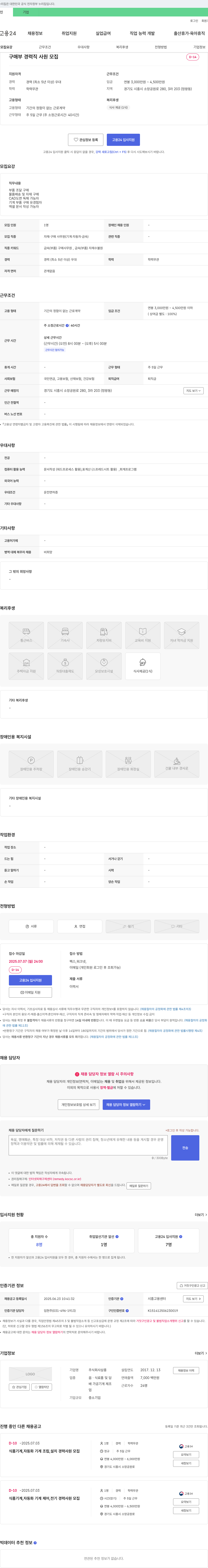
Task: Switch to the 모집요강 tab
Action: click(6, 47)
